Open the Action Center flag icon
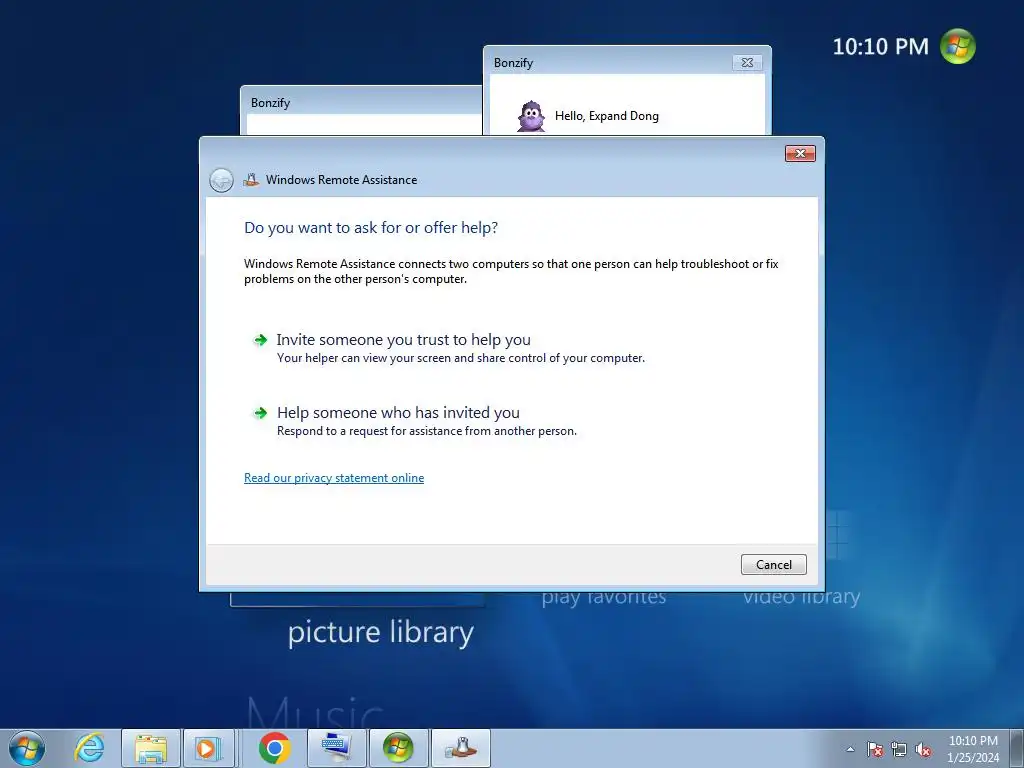This screenshot has width=1024, height=768. 875,749
